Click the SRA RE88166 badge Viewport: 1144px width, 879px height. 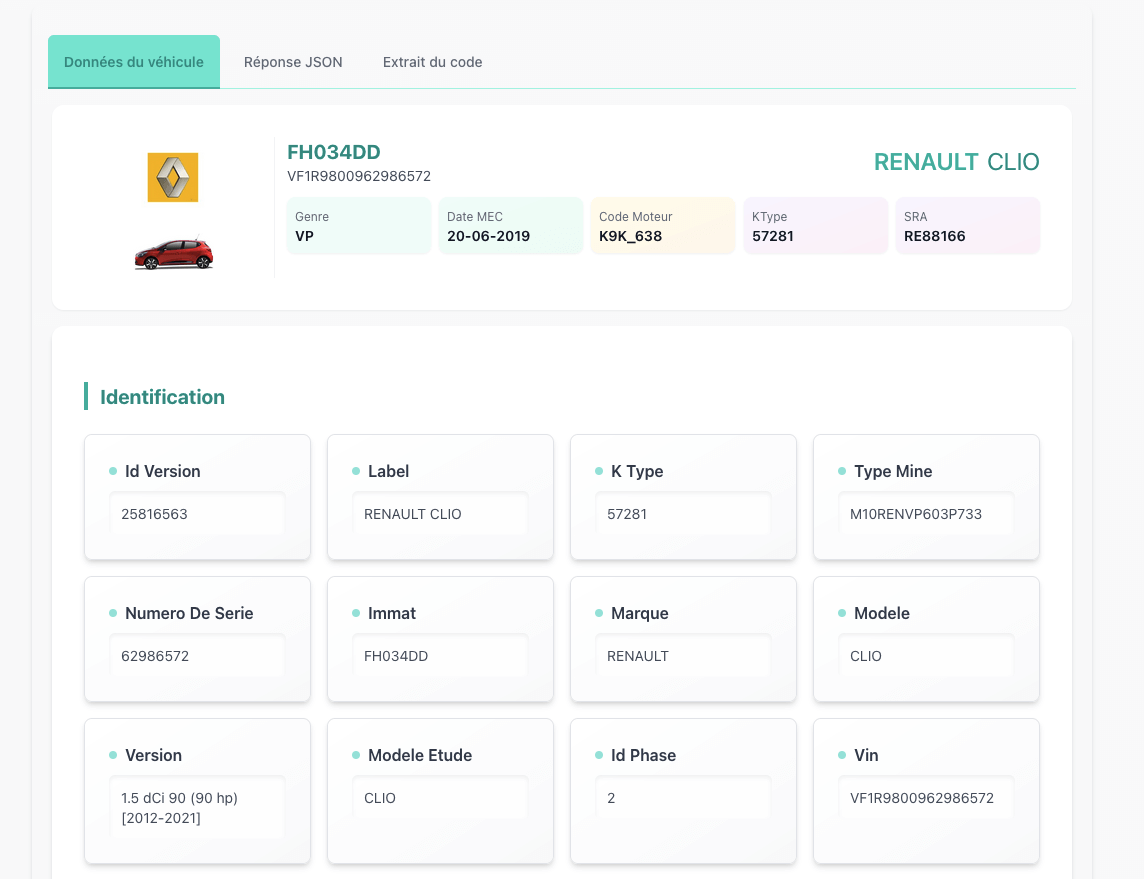coord(967,226)
